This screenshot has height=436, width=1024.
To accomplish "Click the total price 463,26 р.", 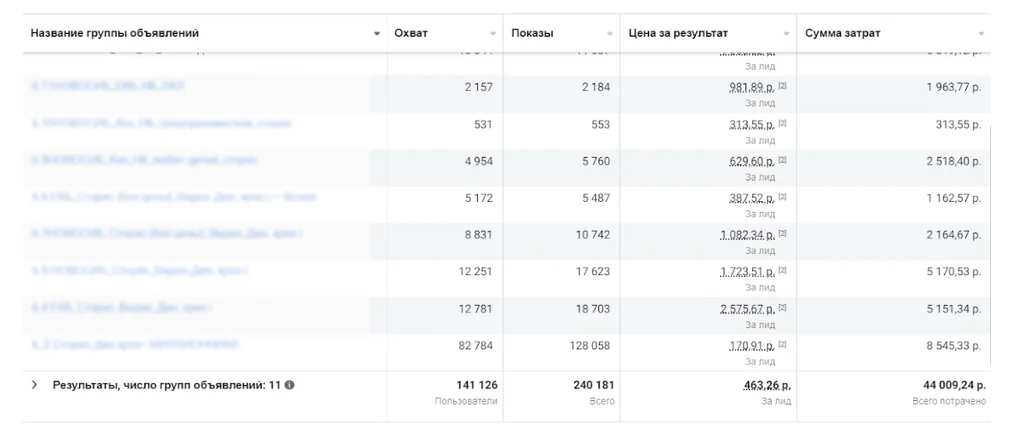I will point(767,386).
